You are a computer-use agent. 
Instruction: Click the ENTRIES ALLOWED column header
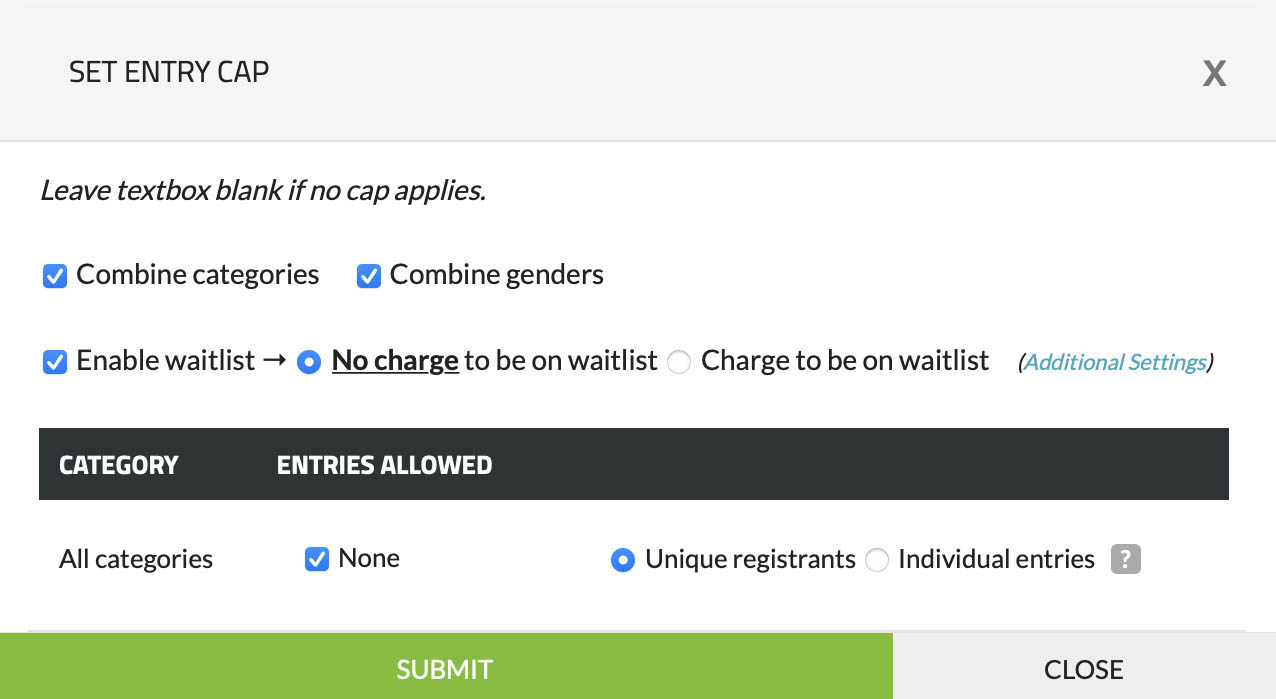[384, 465]
